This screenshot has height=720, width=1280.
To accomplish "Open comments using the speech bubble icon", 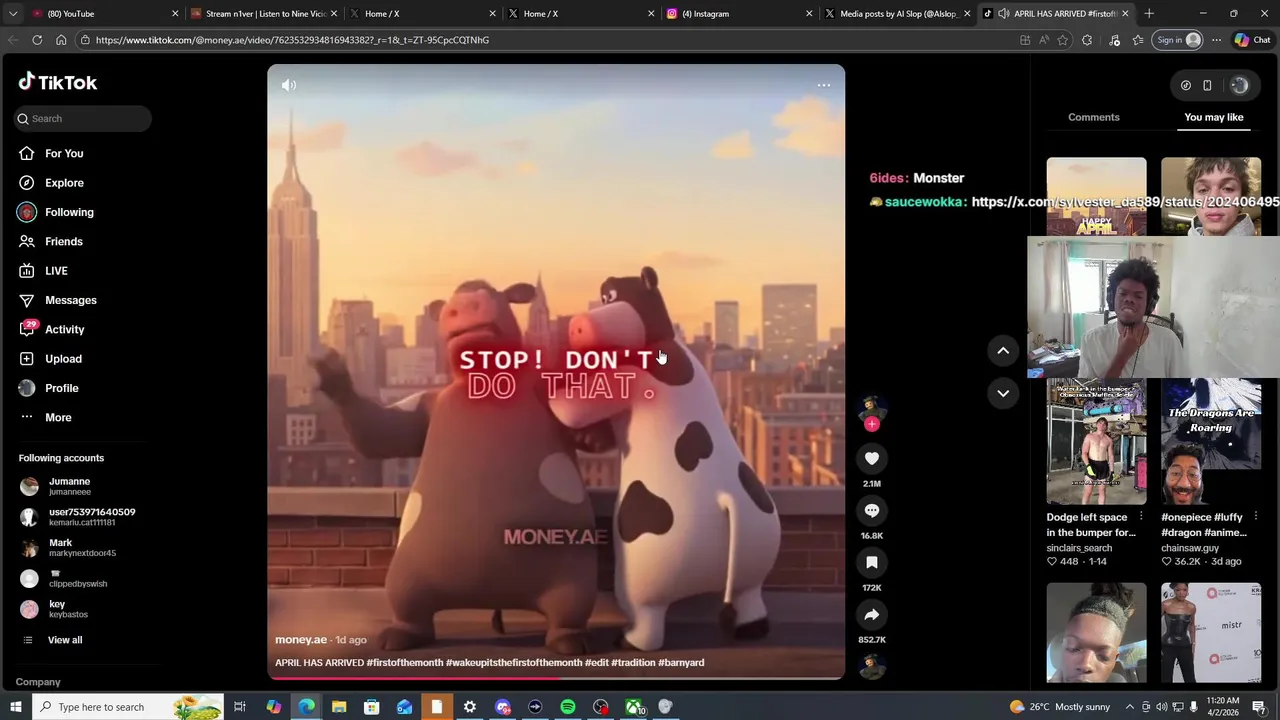I will tap(872, 510).
